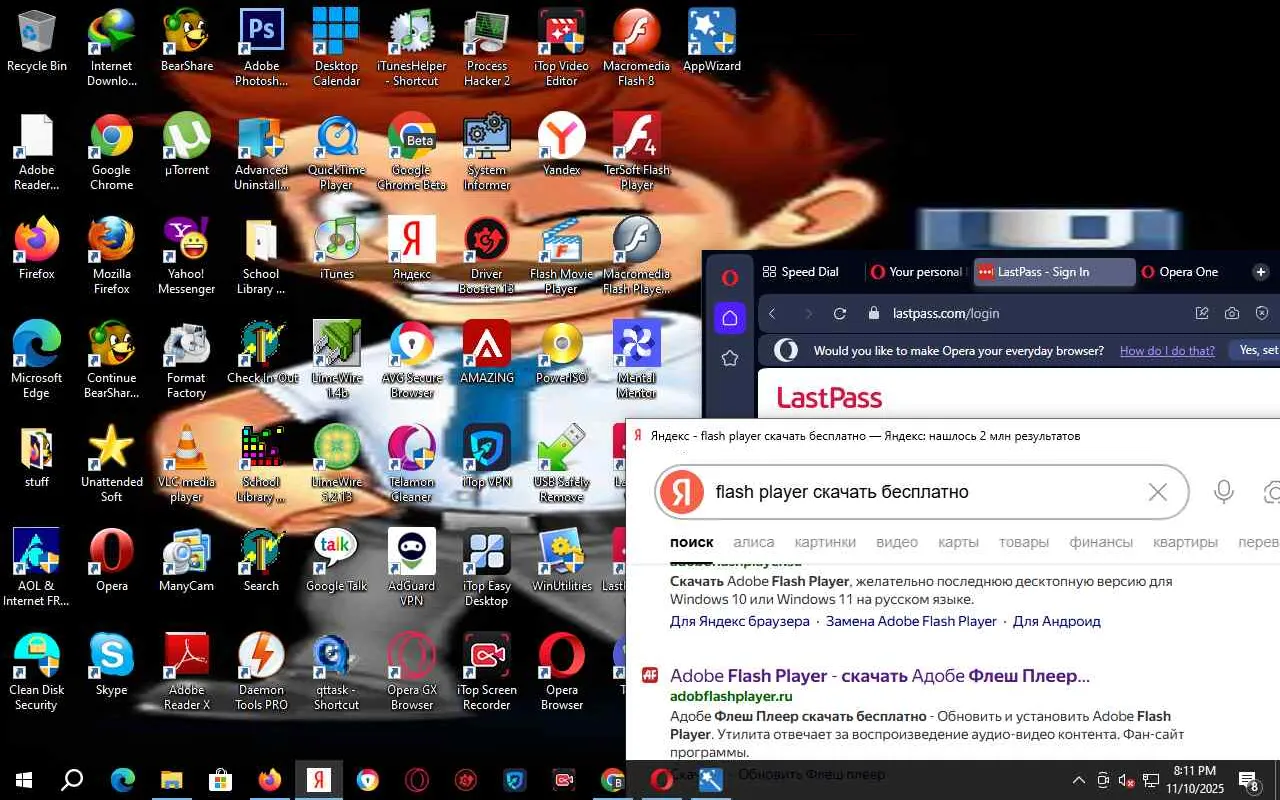The height and width of the screenshot is (800, 1280).
Task: Launch Driver Booster 13 from the desktop
Action: (487, 257)
